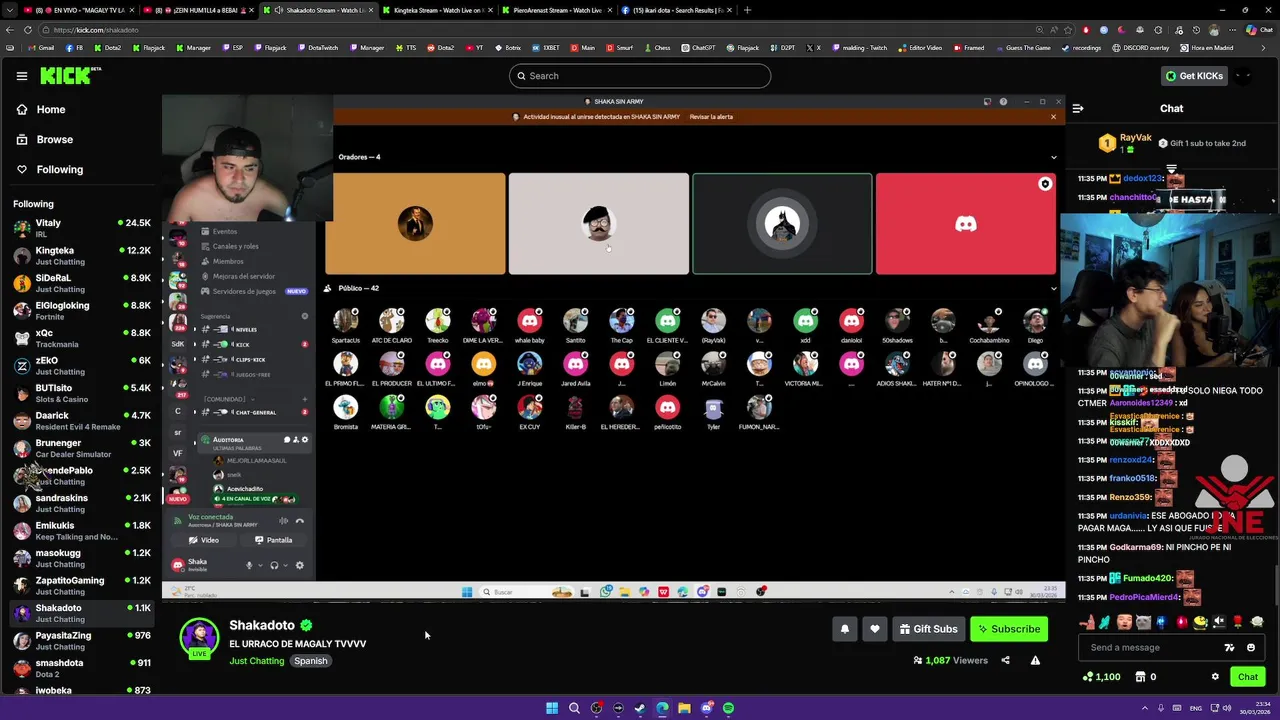
Task: Click the report warning triangle icon
Action: click(1035, 660)
